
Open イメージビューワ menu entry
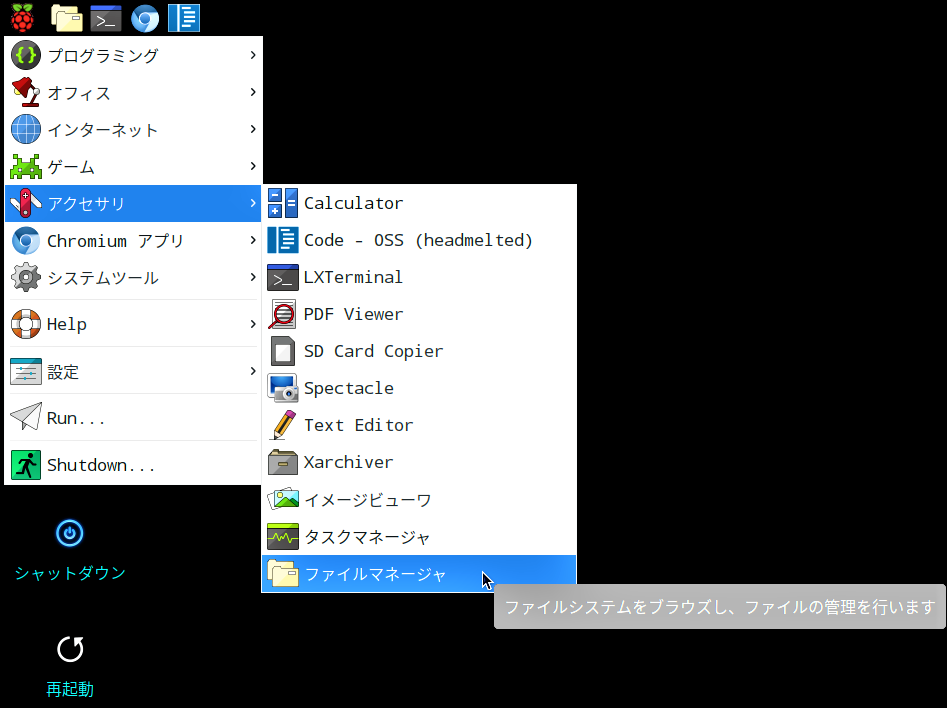419,500
